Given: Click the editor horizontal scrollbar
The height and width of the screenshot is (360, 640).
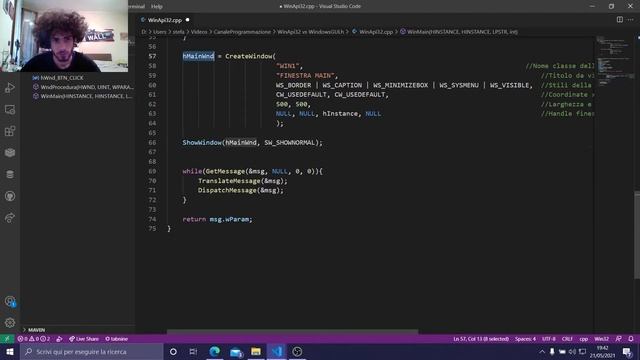Looking at the screenshot, I should tap(292, 331).
